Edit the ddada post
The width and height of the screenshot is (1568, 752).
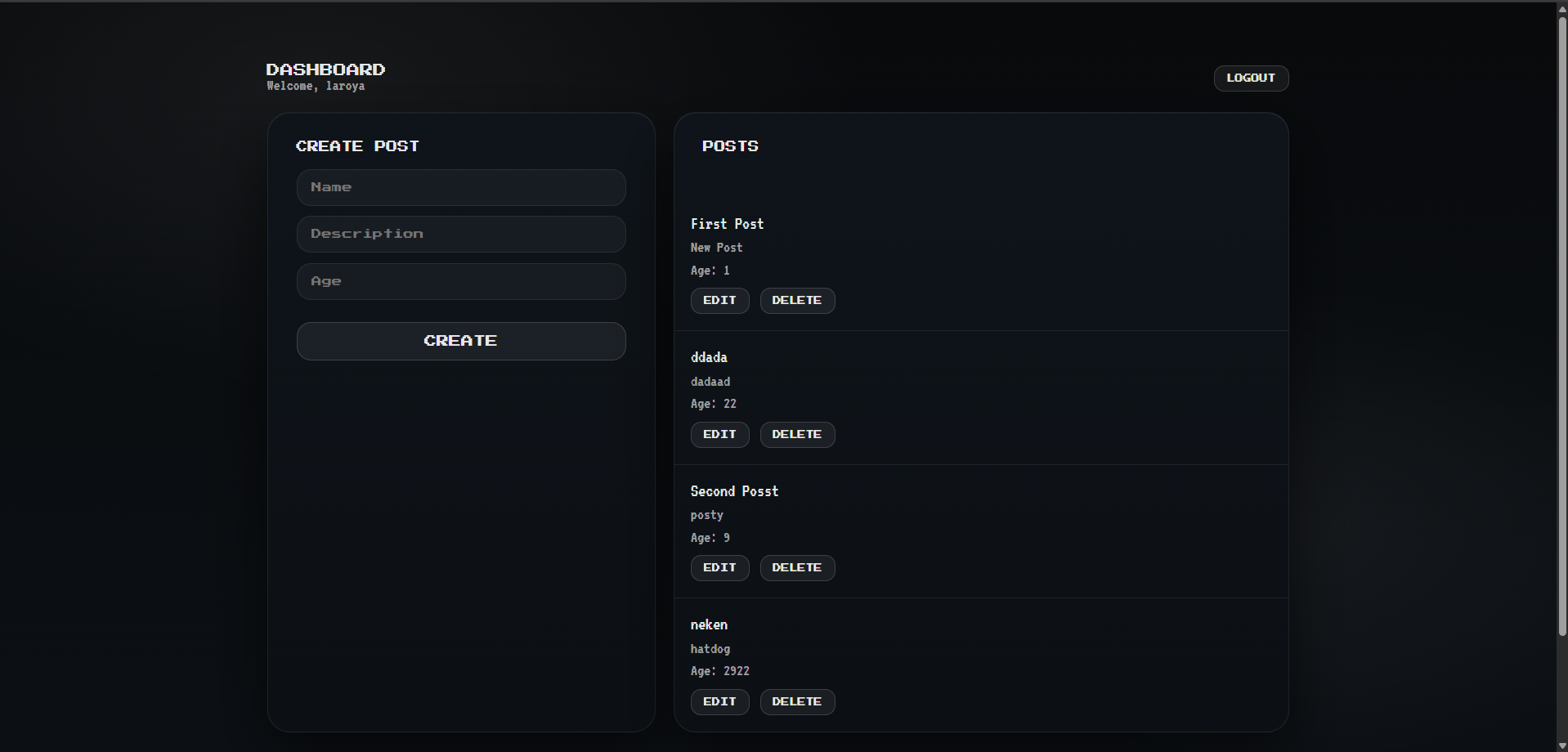pyautogui.click(x=719, y=435)
